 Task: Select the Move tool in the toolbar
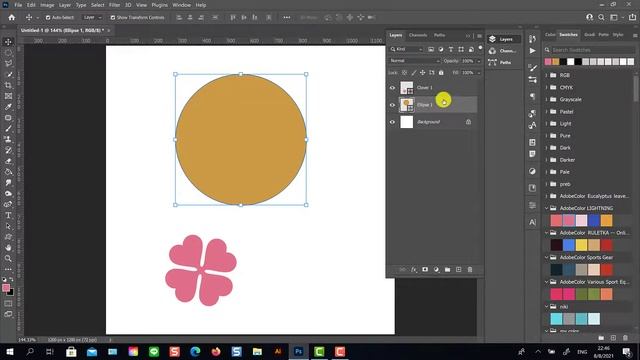click(8, 42)
